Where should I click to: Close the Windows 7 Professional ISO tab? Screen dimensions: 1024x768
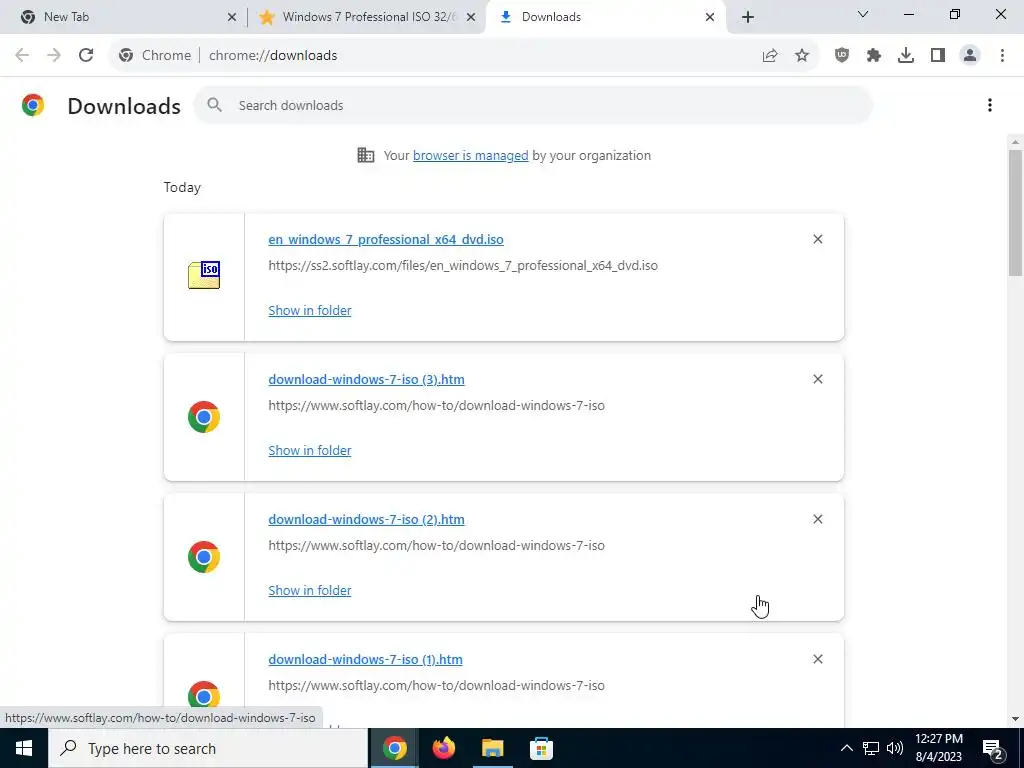[x=471, y=17]
